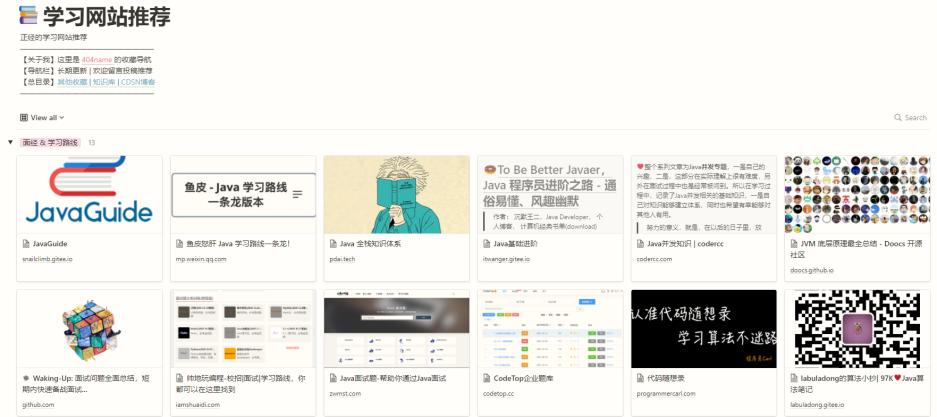Collapse the 面经 & 学习路线 group triangle
937x417 pixels.
[x=10, y=143]
